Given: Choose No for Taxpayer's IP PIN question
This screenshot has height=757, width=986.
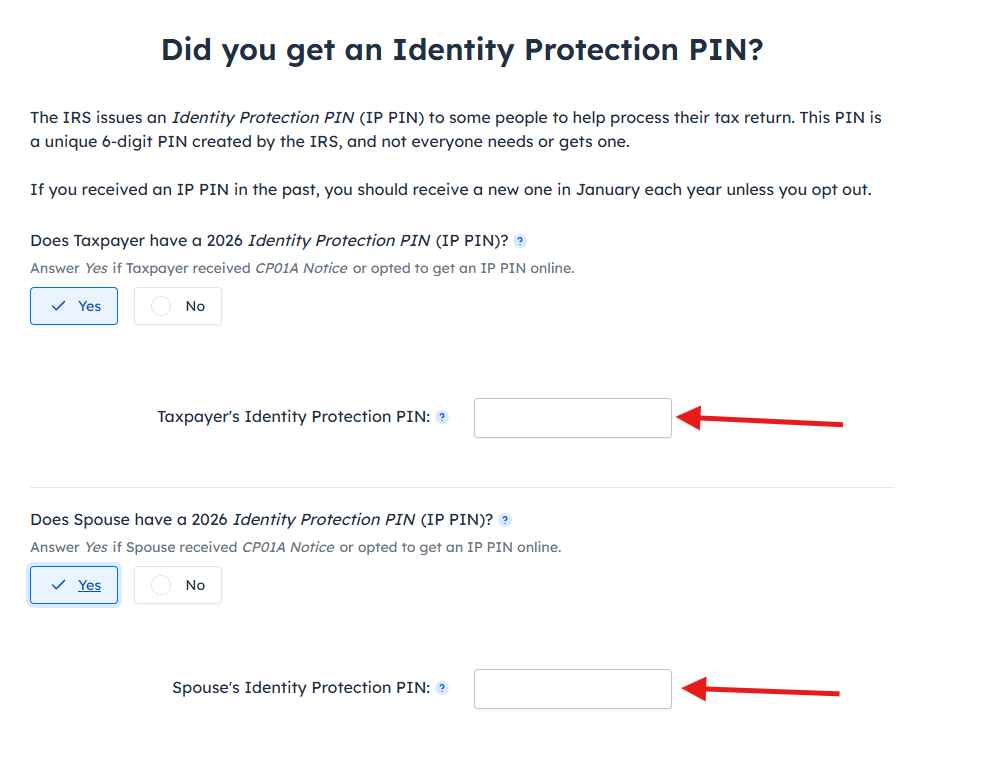Looking at the screenshot, I should pyautogui.click(x=178, y=306).
